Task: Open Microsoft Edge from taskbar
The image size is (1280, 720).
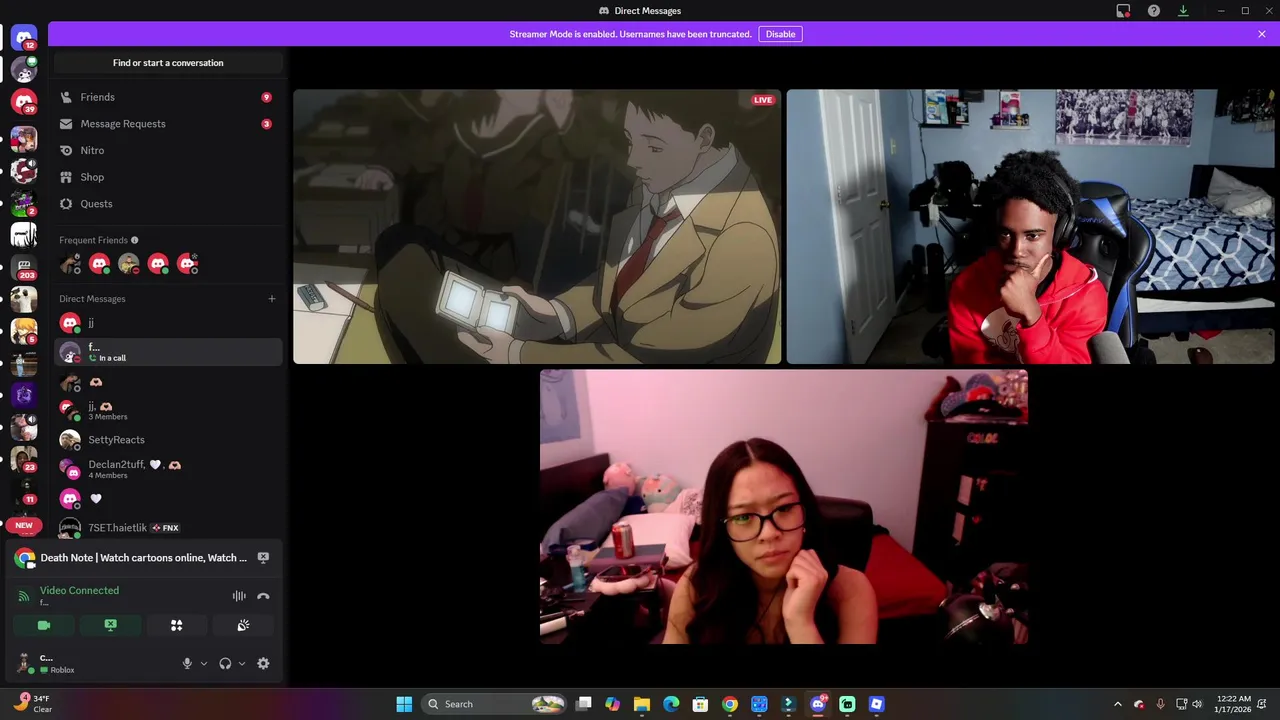Action: [x=671, y=704]
